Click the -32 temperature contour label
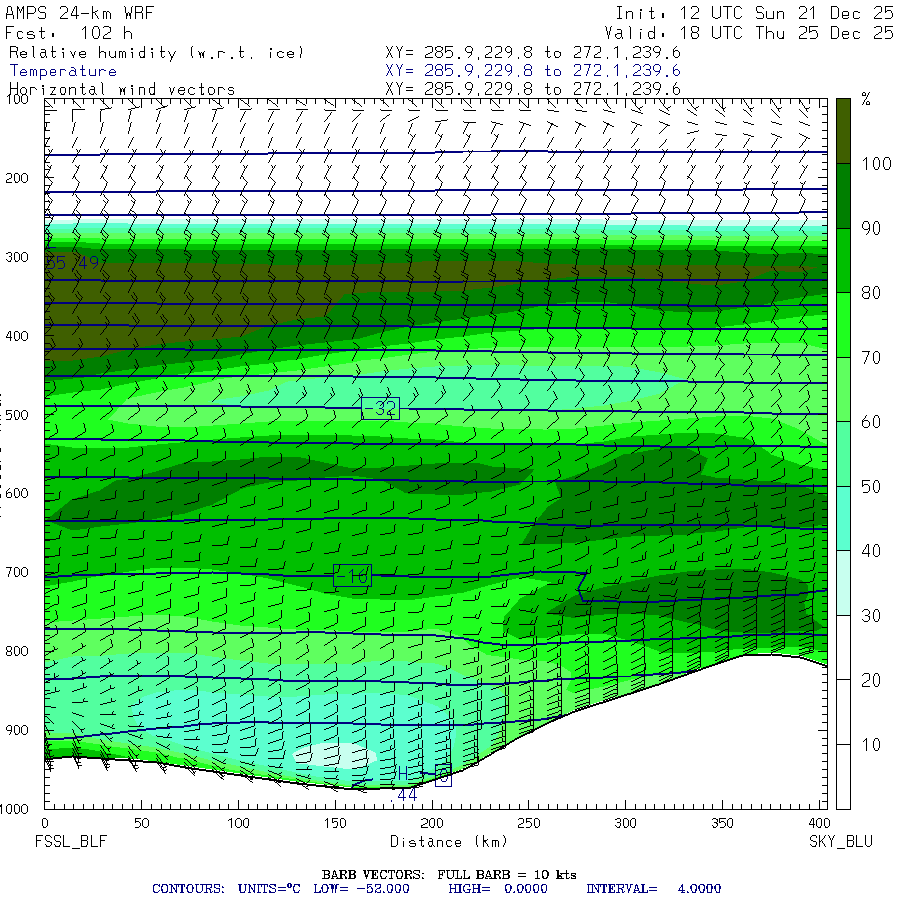Viewport: 900px width, 900px height. (380, 407)
